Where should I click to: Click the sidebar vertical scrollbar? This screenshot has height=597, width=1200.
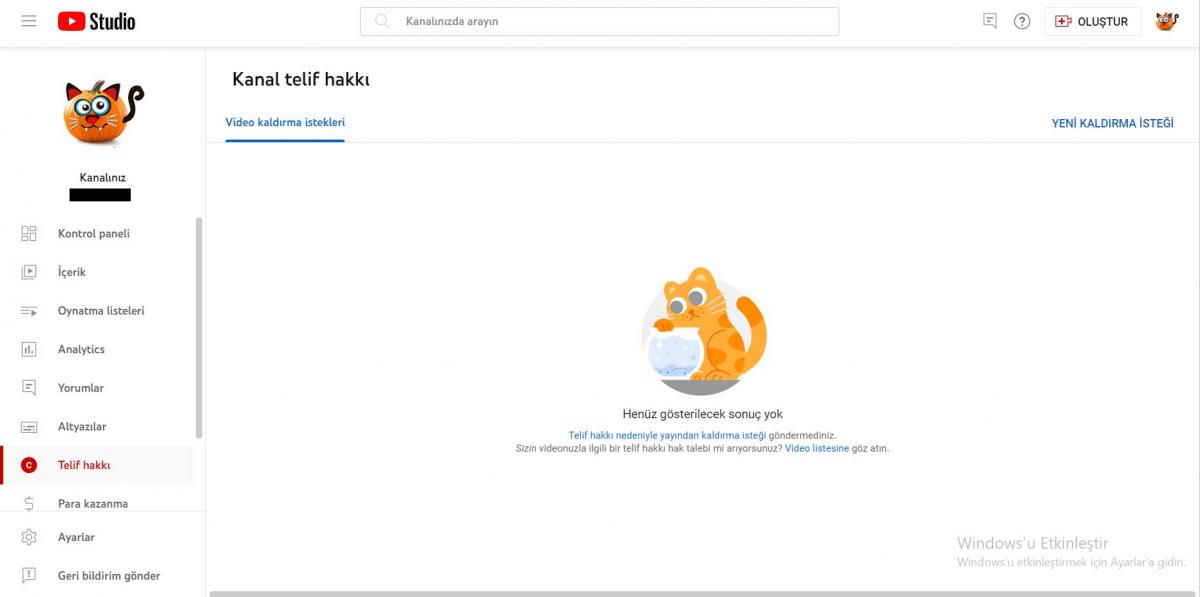[199, 327]
